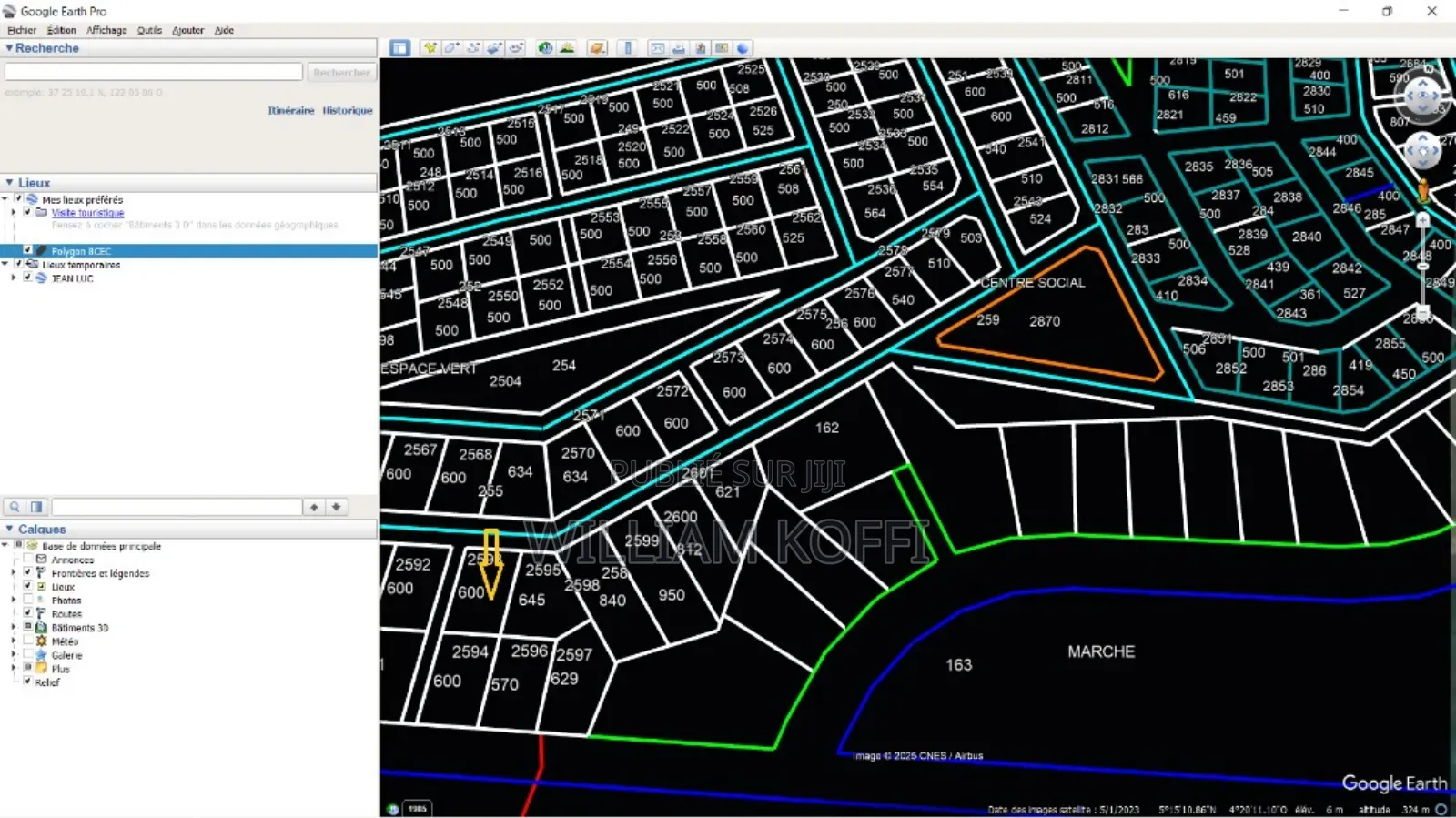Toggle the sunlight display icon

(x=567, y=48)
